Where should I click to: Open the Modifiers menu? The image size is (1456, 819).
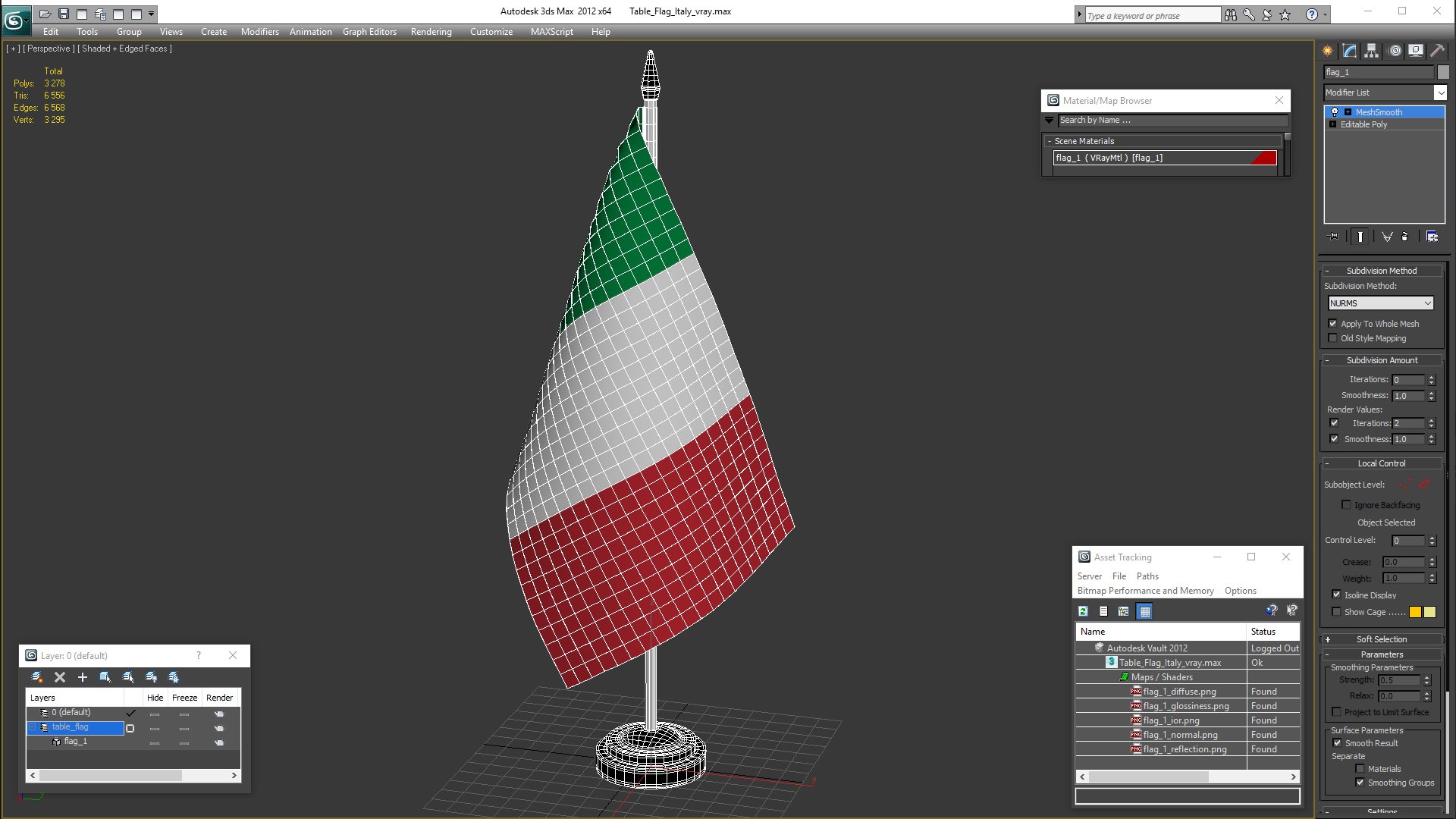(x=259, y=32)
